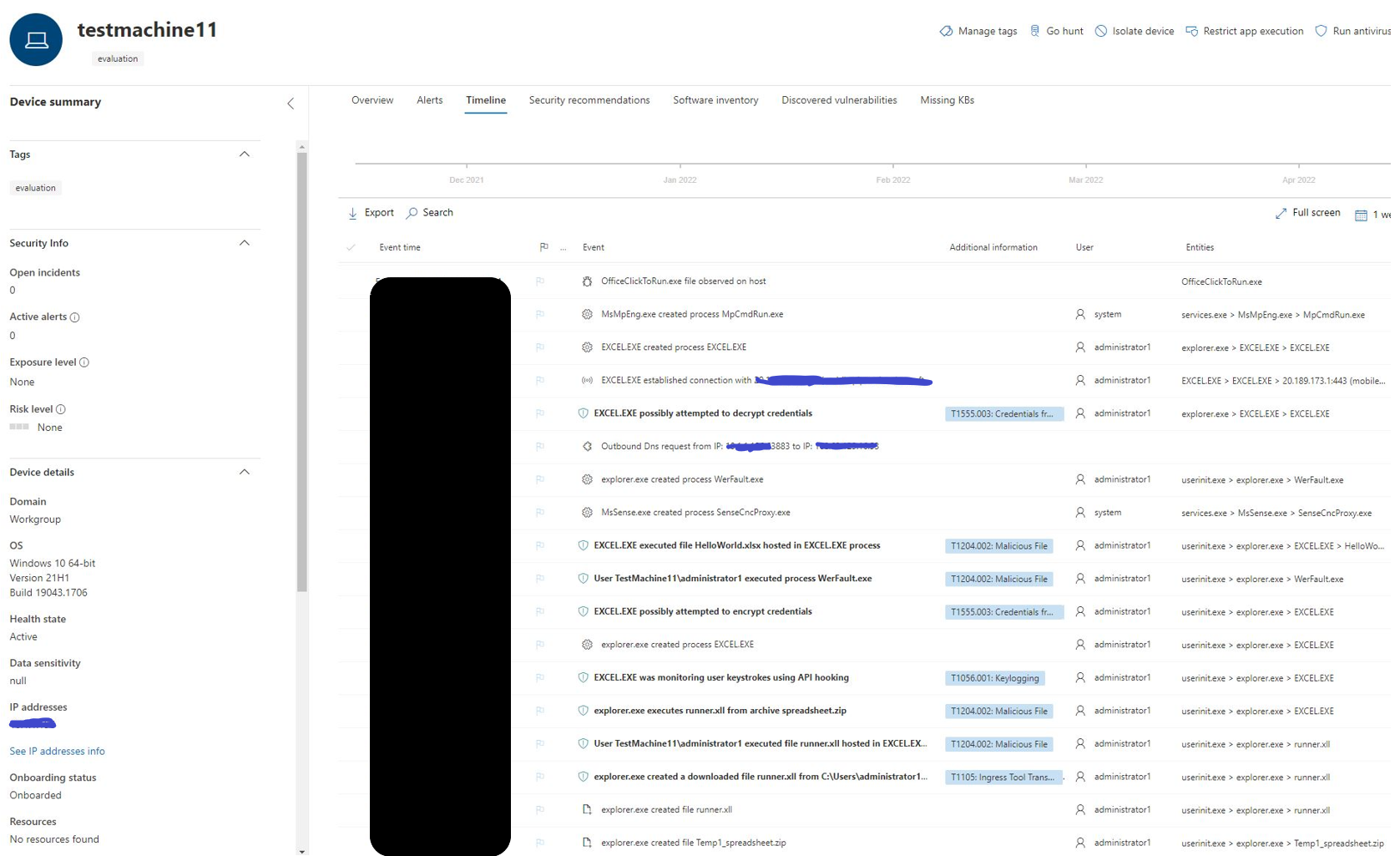Flag the OfficeClickToRun.exe file observed event

click(540, 281)
